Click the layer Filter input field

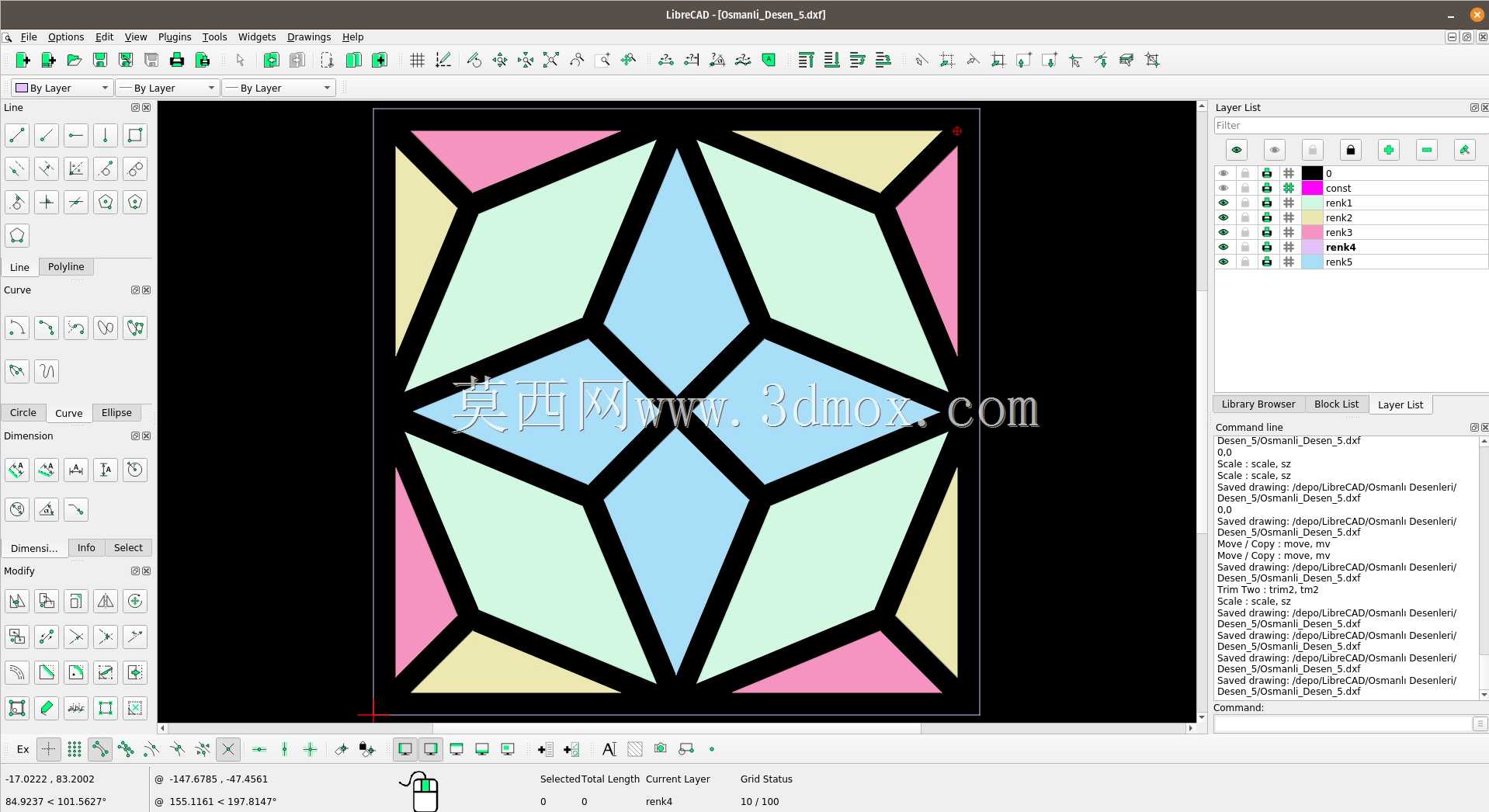pyautogui.click(x=1351, y=125)
